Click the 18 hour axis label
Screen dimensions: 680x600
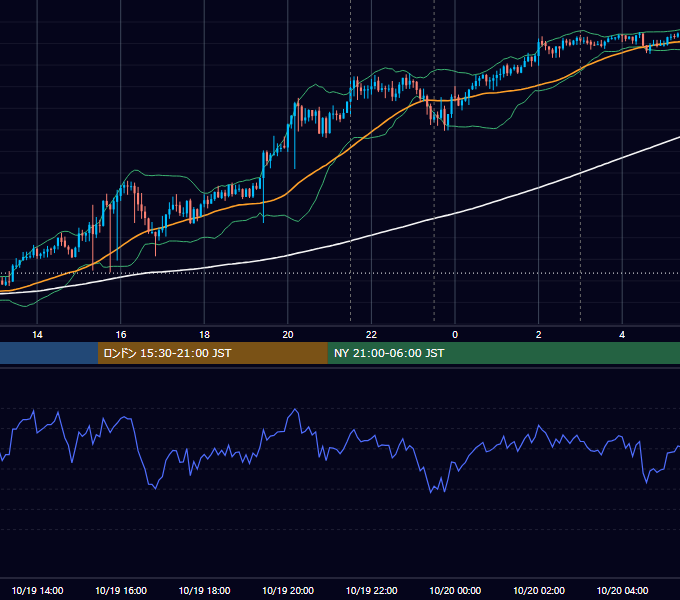[x=204, y=335]
